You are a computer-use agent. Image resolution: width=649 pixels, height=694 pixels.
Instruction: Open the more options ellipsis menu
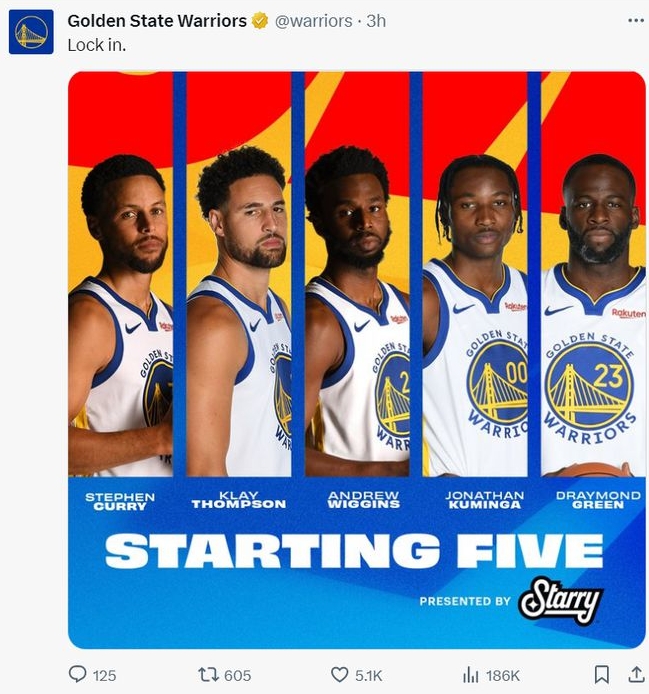point(635,20)
